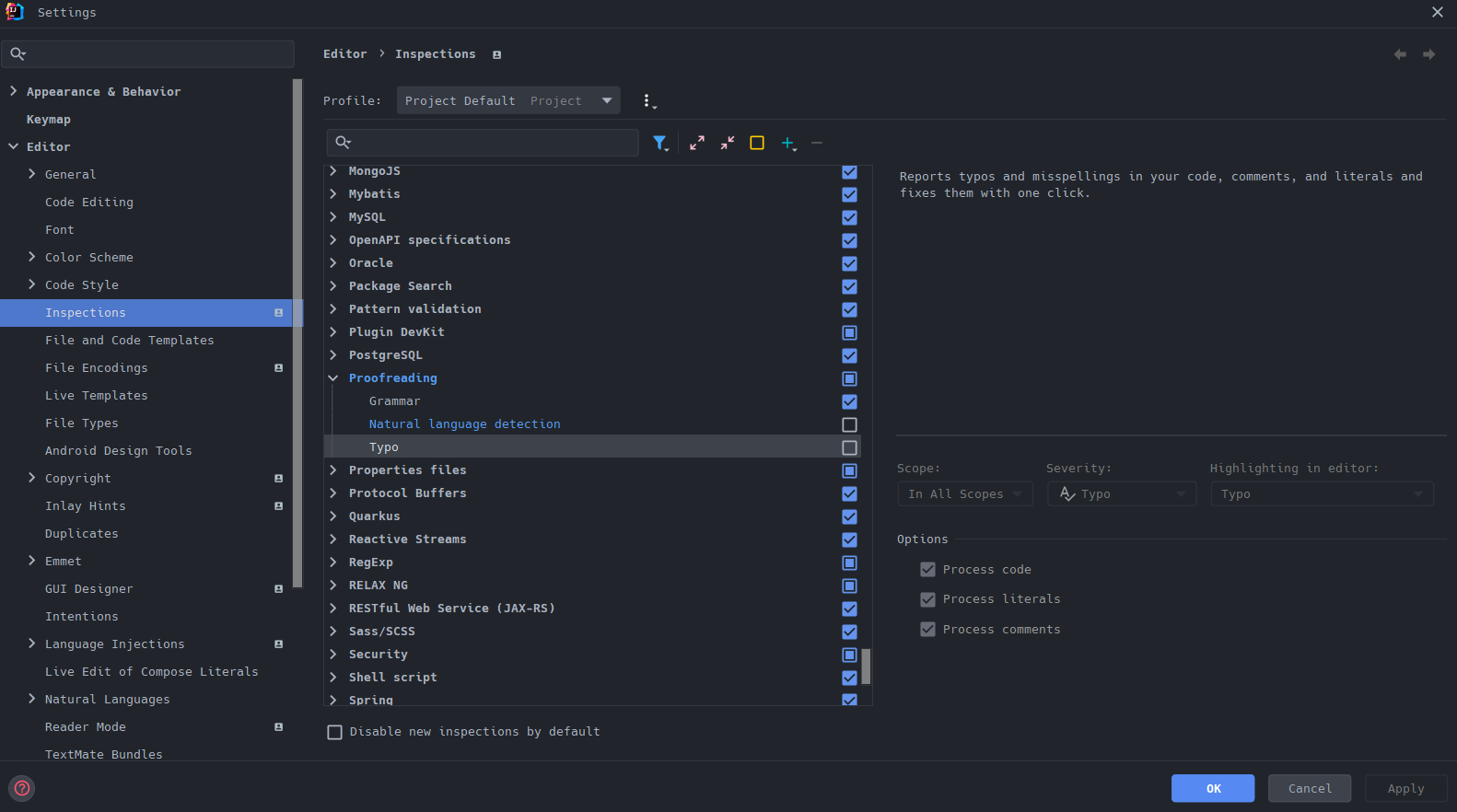Click the reset to empty yellow square icon

757,143
